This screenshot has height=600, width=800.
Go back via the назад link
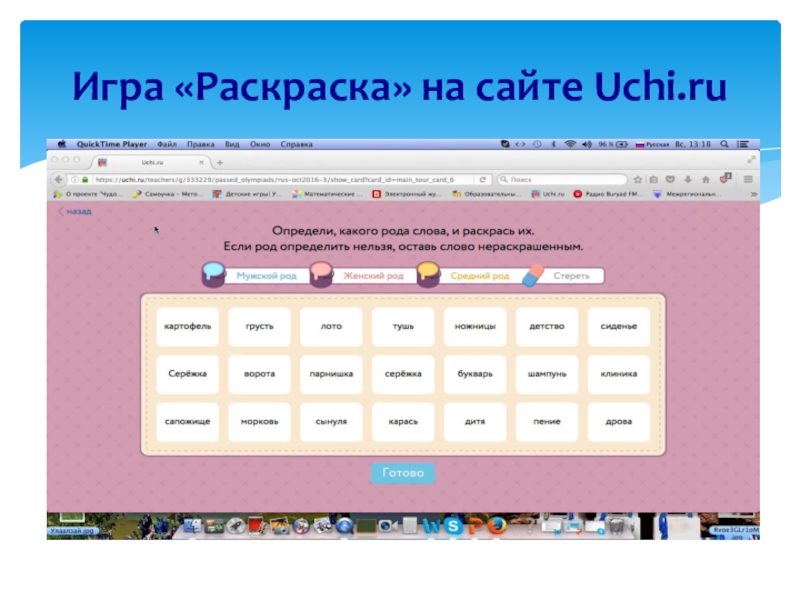[x=74, y=211]
